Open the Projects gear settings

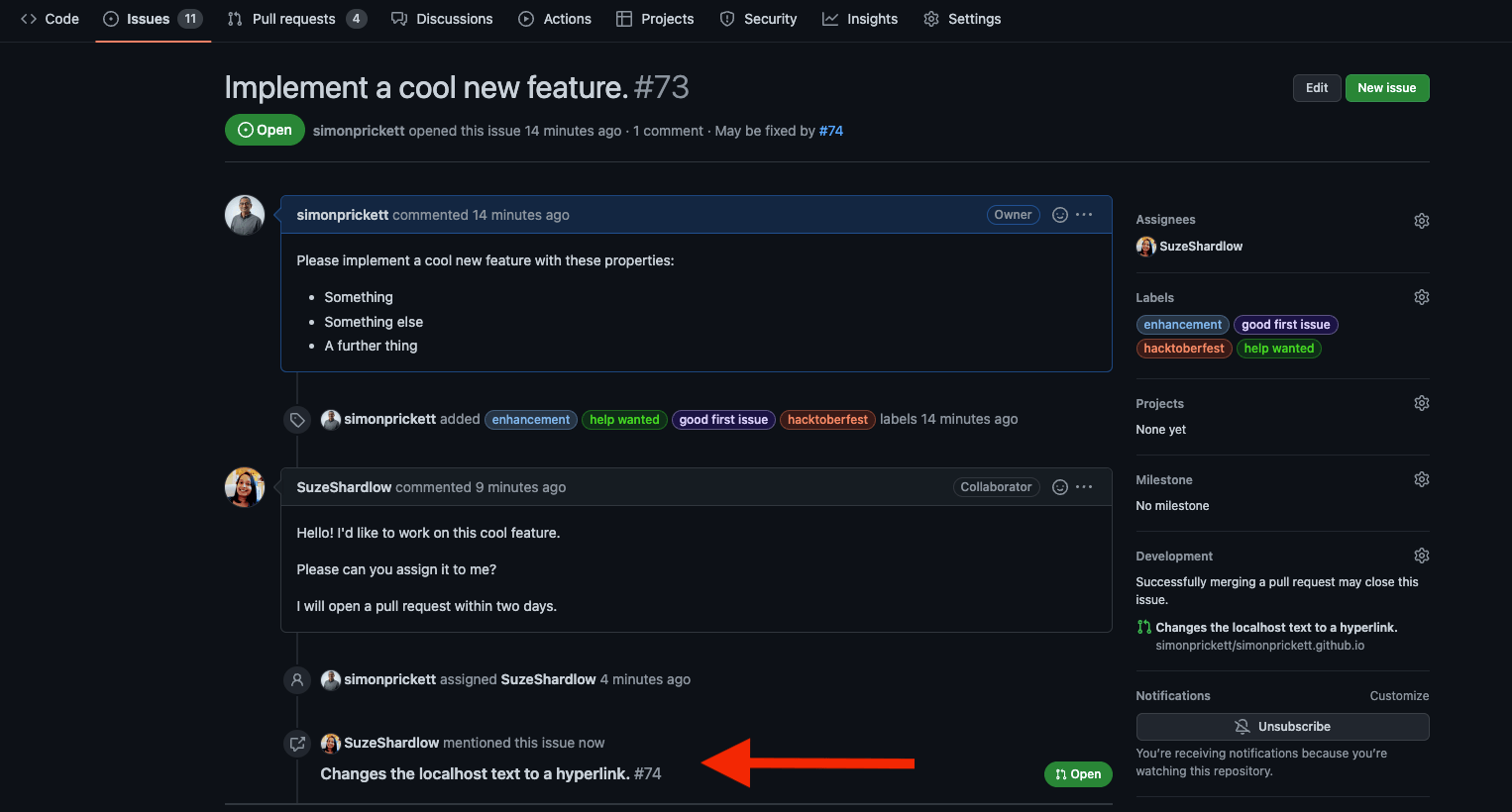[1421, 403]
